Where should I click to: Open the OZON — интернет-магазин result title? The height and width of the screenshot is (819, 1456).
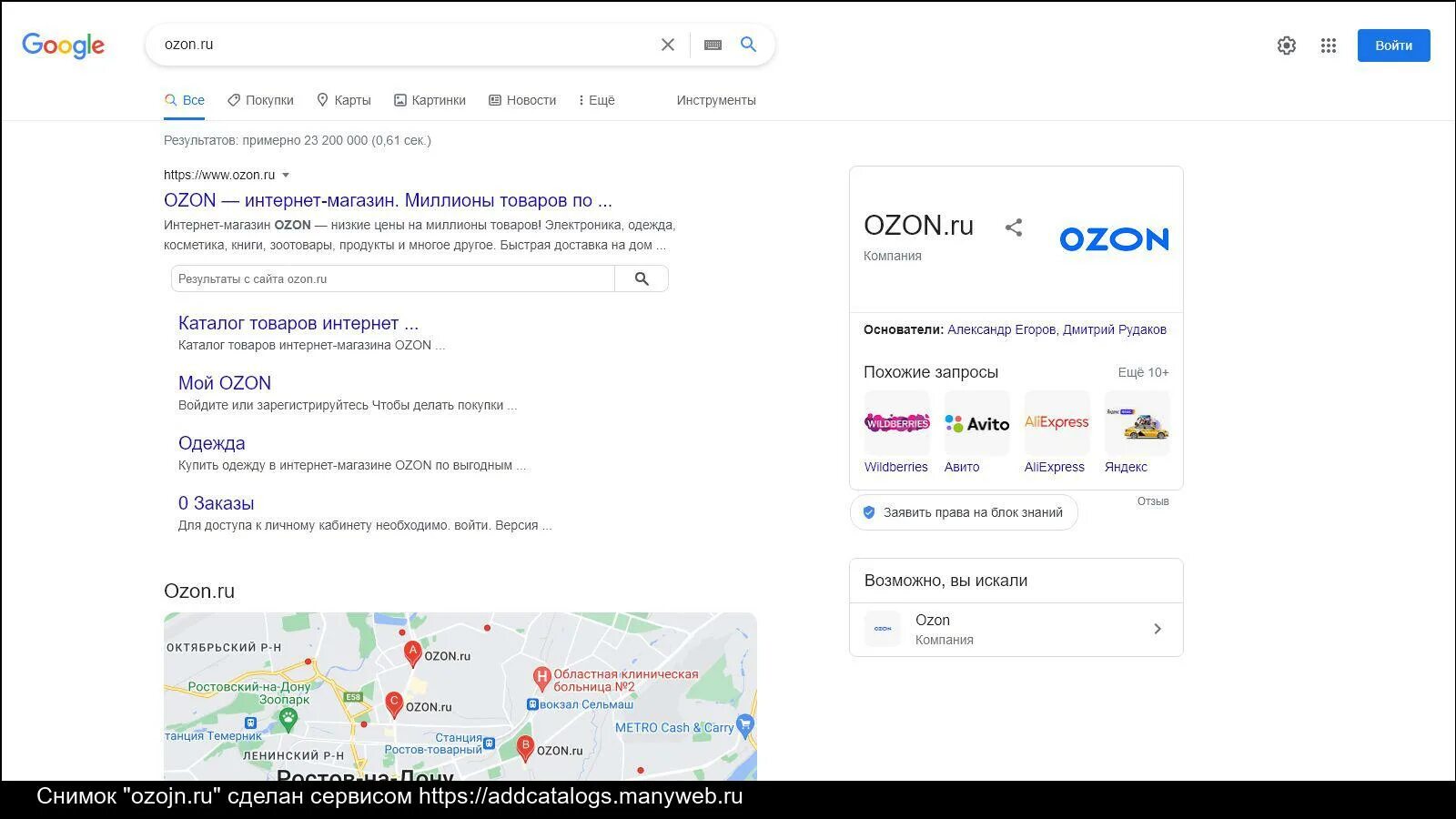tap(388, 200)
